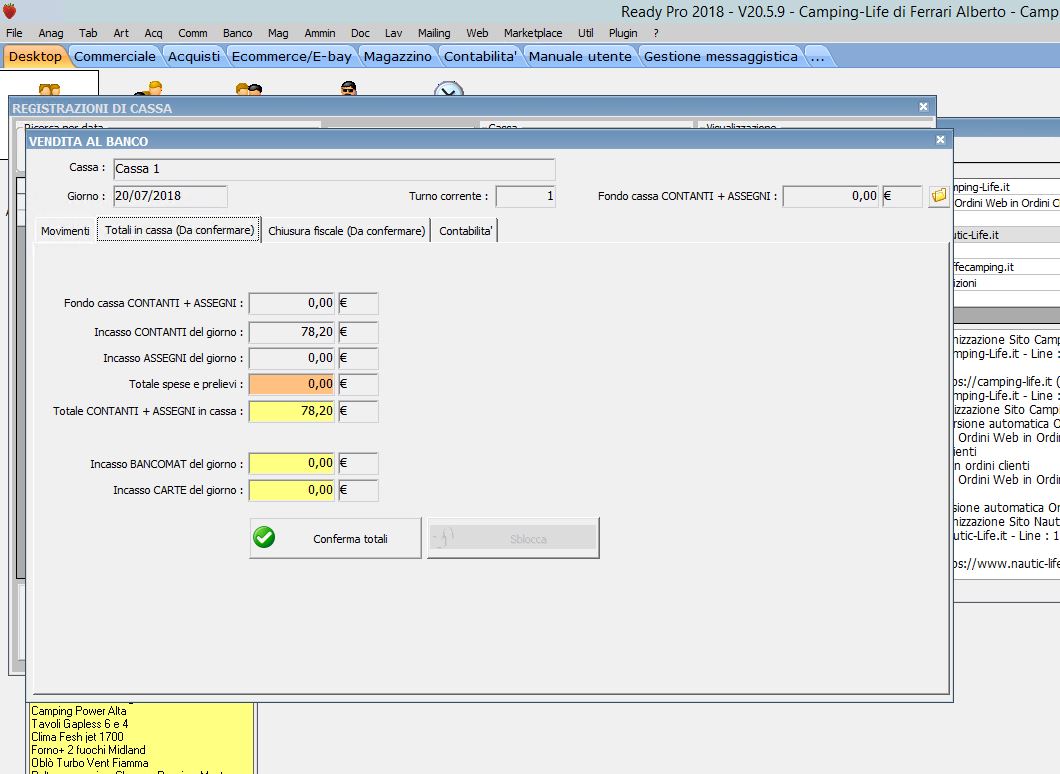The height and width of the screenshot is (774, 1060).
Task: Select the 'Oblò Turbo Vent Fiamma' note line
Action: (x=90, y=763)
